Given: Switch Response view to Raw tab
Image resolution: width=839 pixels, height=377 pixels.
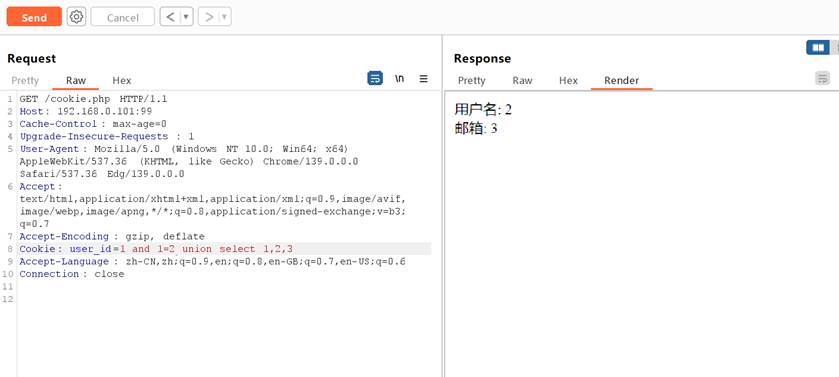Looking at the screenshot, I should [x=522, y=81].
